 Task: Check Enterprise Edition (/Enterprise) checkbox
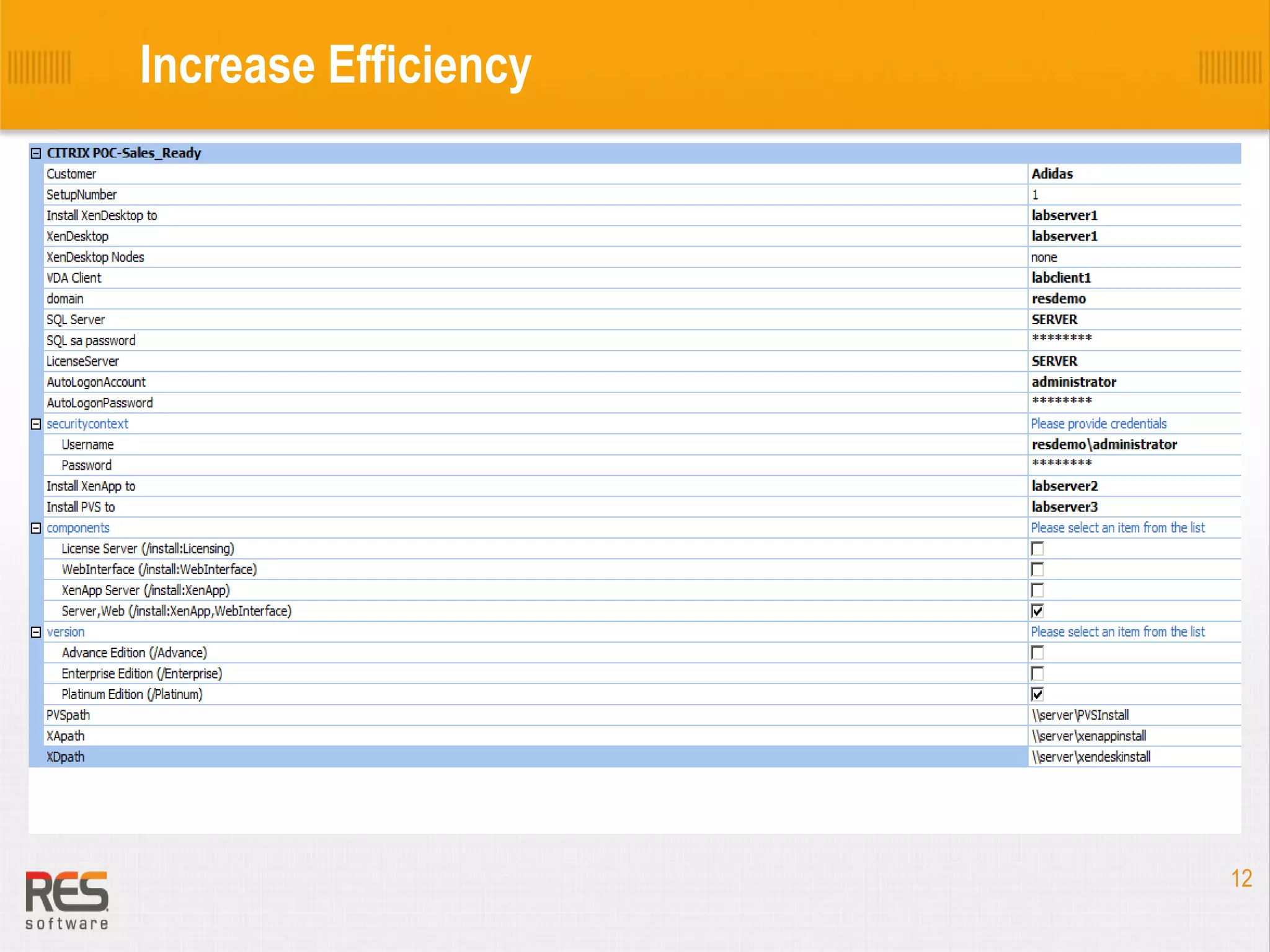pyautogui.click(x=1037, y=674)
